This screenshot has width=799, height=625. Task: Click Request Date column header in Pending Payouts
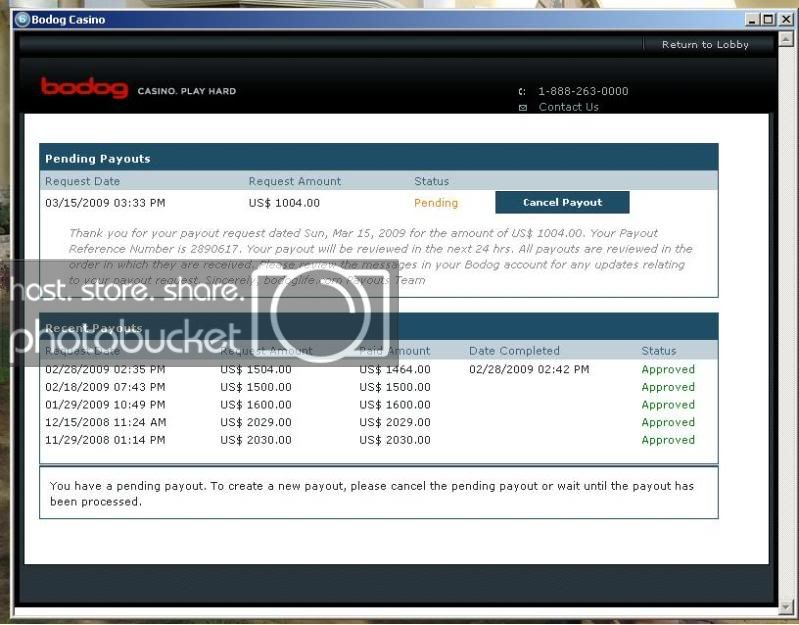[83, 181]
